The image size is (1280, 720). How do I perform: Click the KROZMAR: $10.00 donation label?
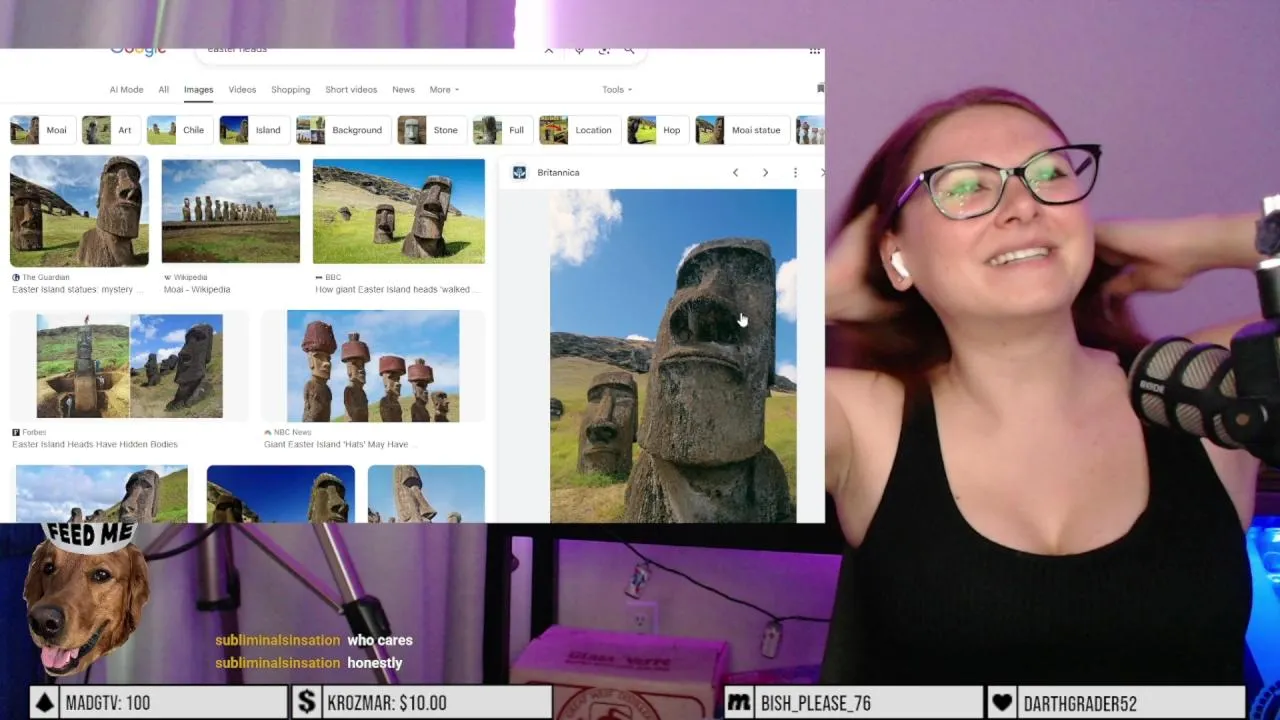coord(387,703)
